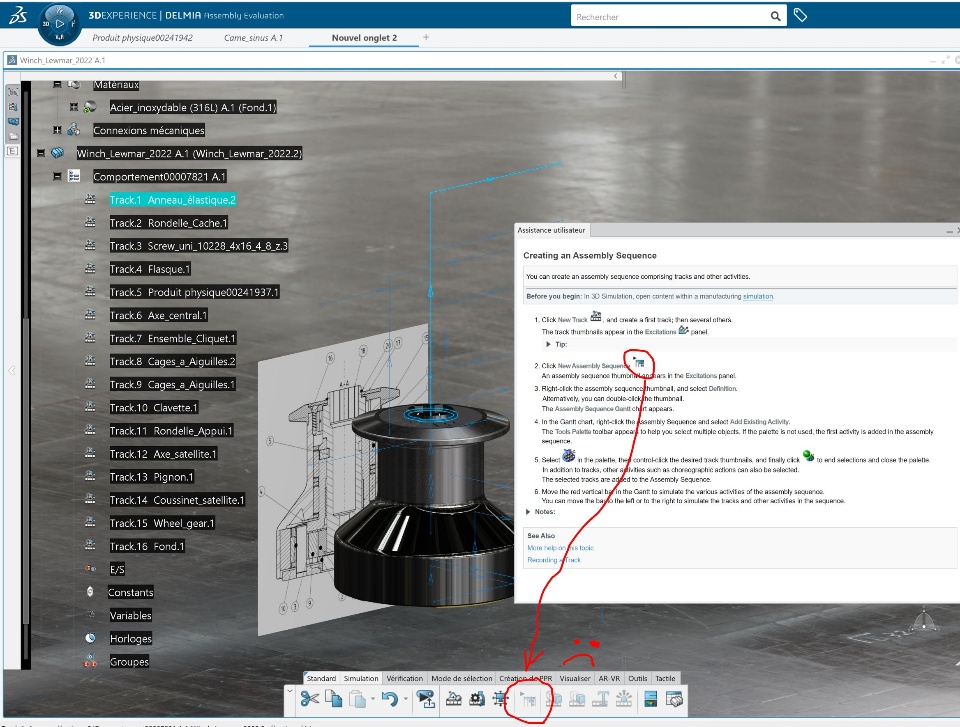Switch to the Came_sinus A.1 tab

pos(253,38)
